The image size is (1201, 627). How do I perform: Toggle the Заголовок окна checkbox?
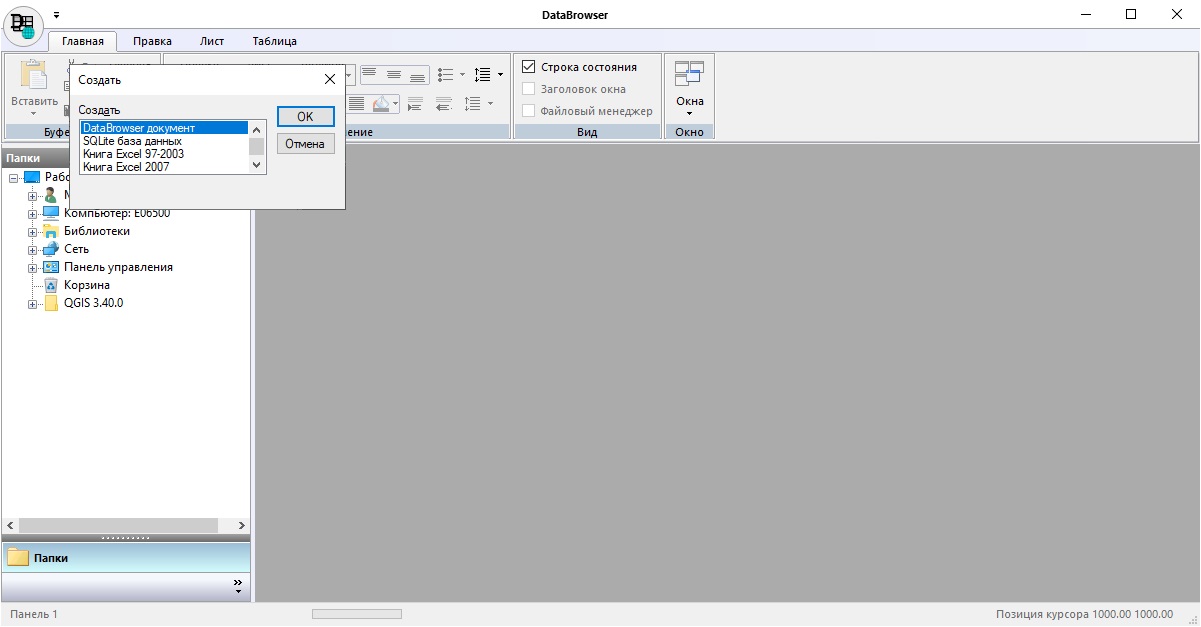click(529, 89)
